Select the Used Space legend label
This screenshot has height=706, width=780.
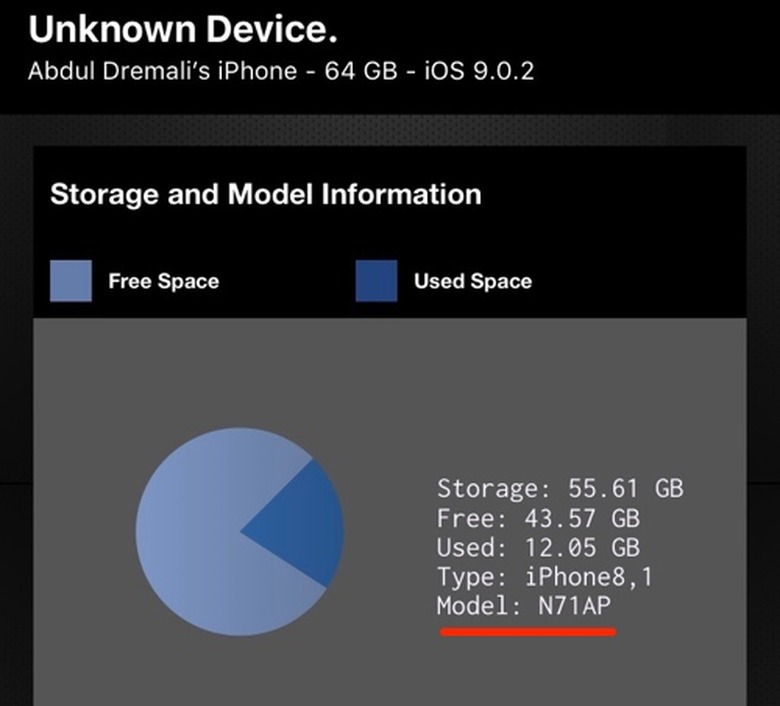click(x=473, y=282)
